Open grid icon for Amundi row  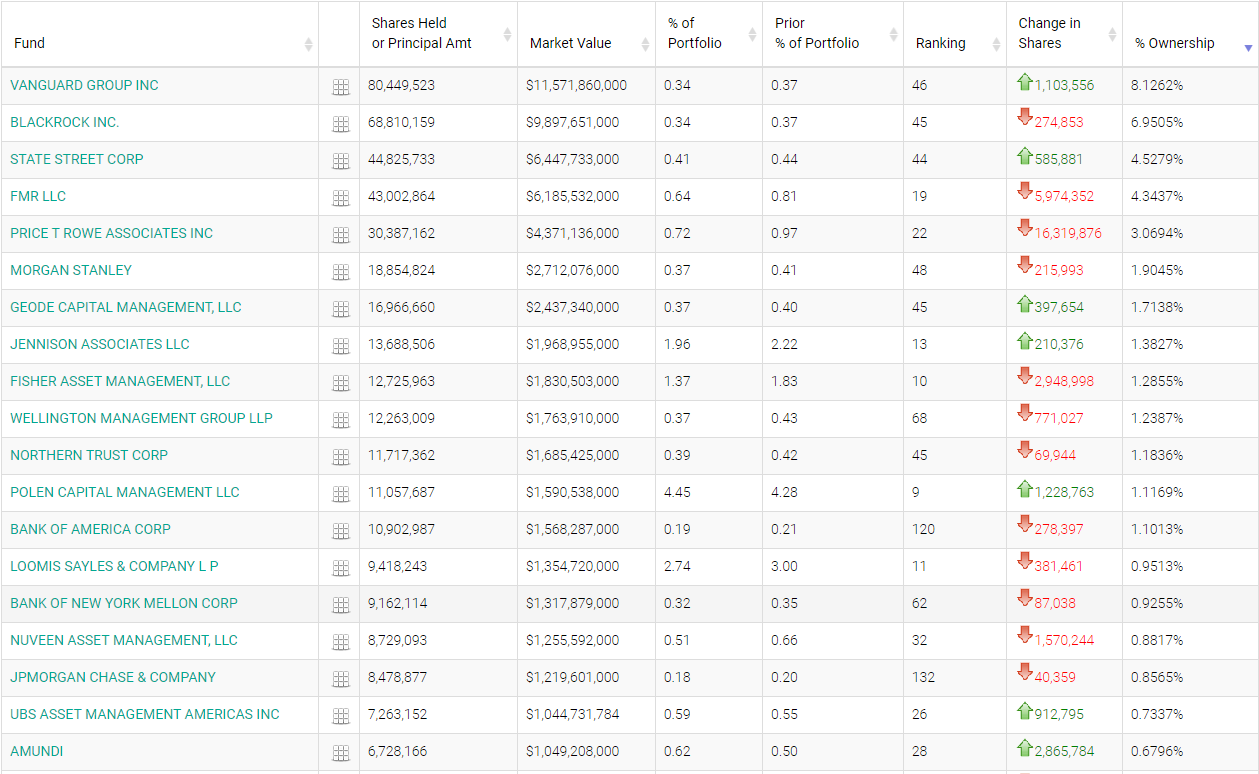pyautogui.click(x=340, y=753)
